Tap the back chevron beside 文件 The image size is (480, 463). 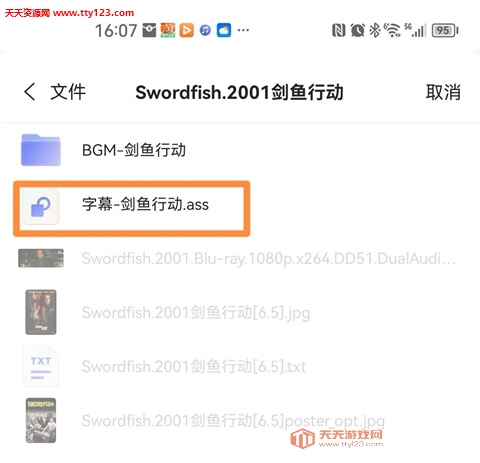(29, 92)
